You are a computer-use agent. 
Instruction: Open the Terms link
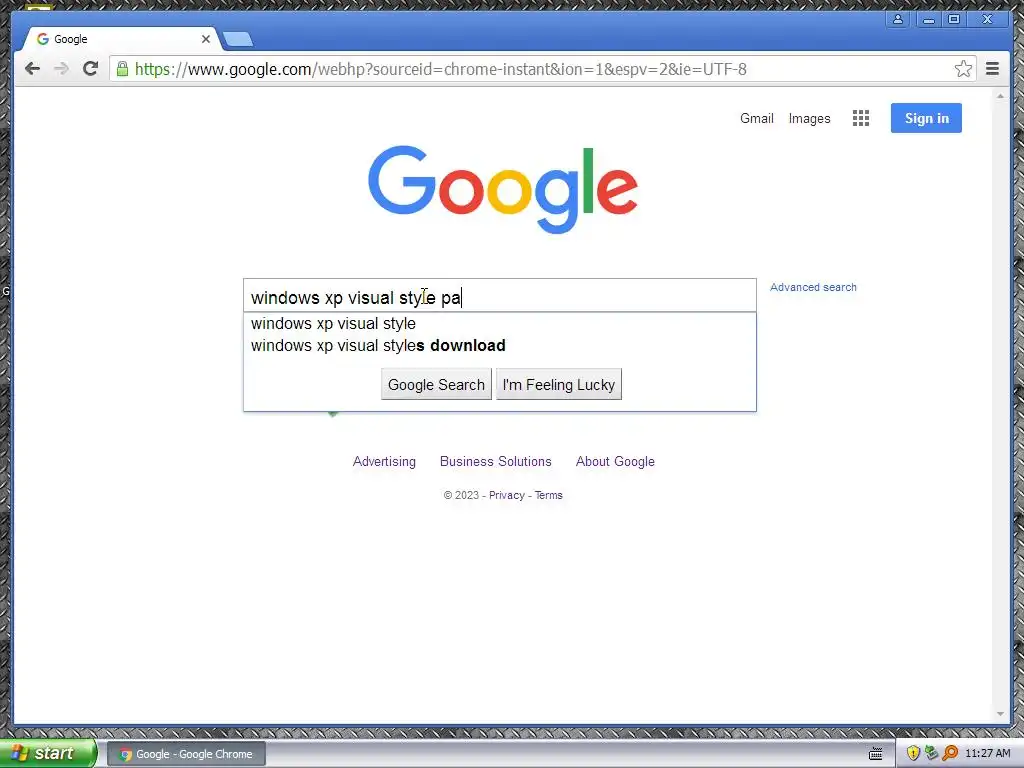point(549,495)
